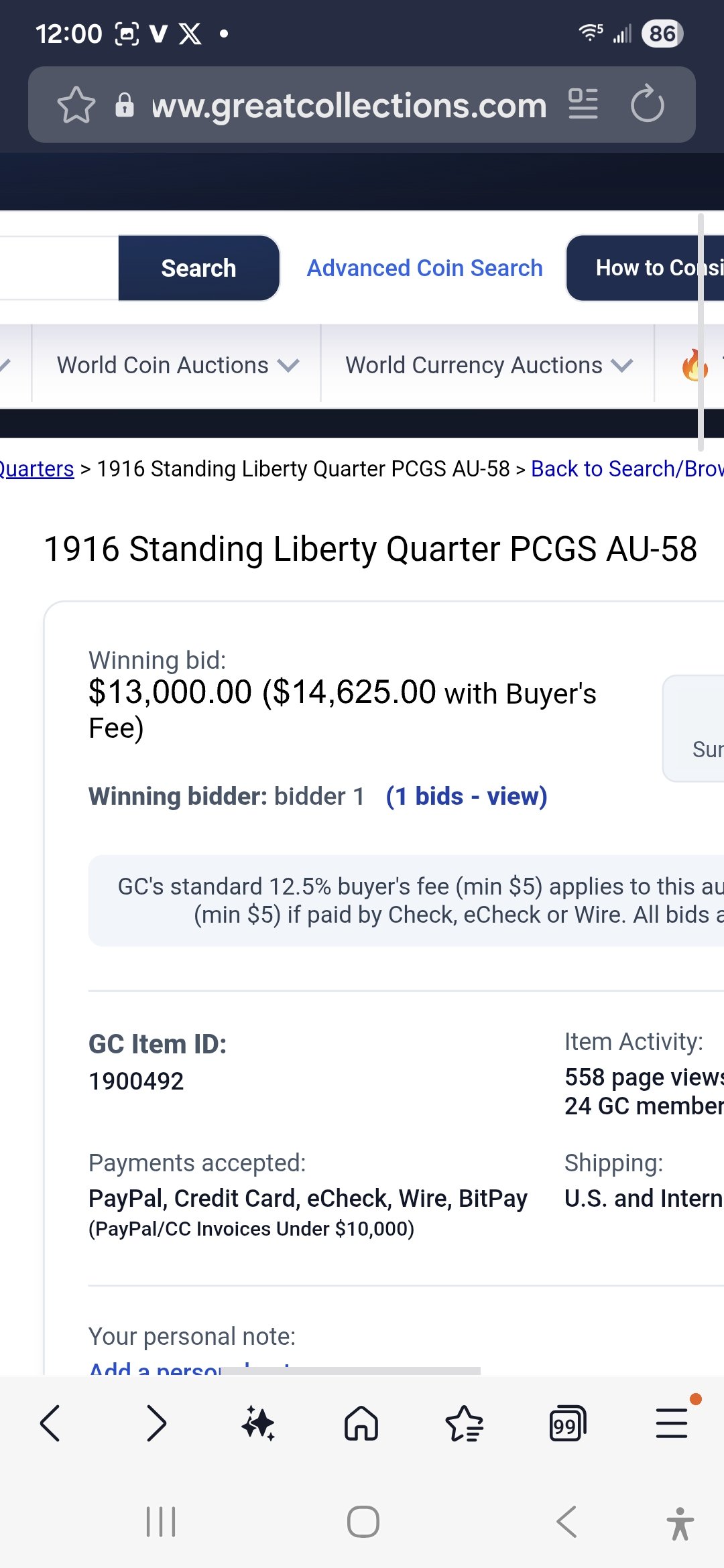View the bids history link
The image size is (724, 1568).
tap(467, 797)
